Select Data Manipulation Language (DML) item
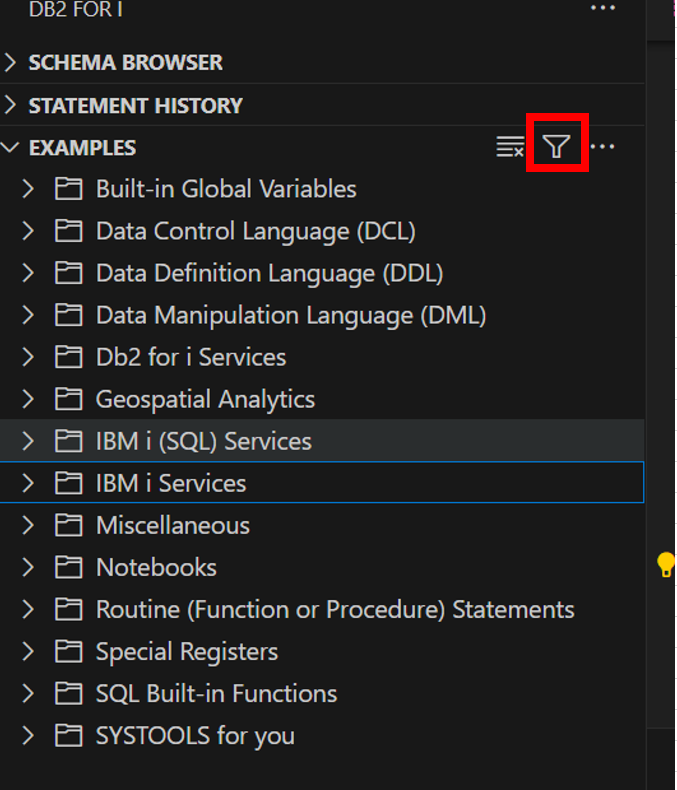The height and width of the screenshot is (790, 677). (x=290, y=315)
